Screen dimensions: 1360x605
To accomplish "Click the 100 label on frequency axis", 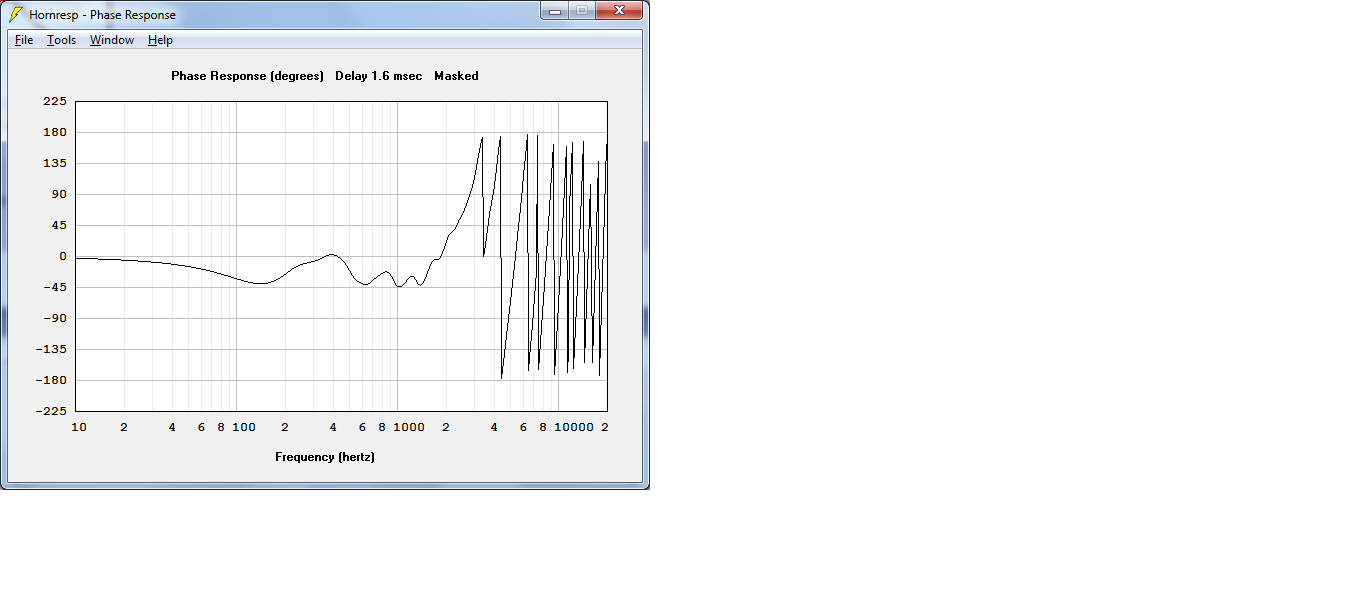I will 244,427.
